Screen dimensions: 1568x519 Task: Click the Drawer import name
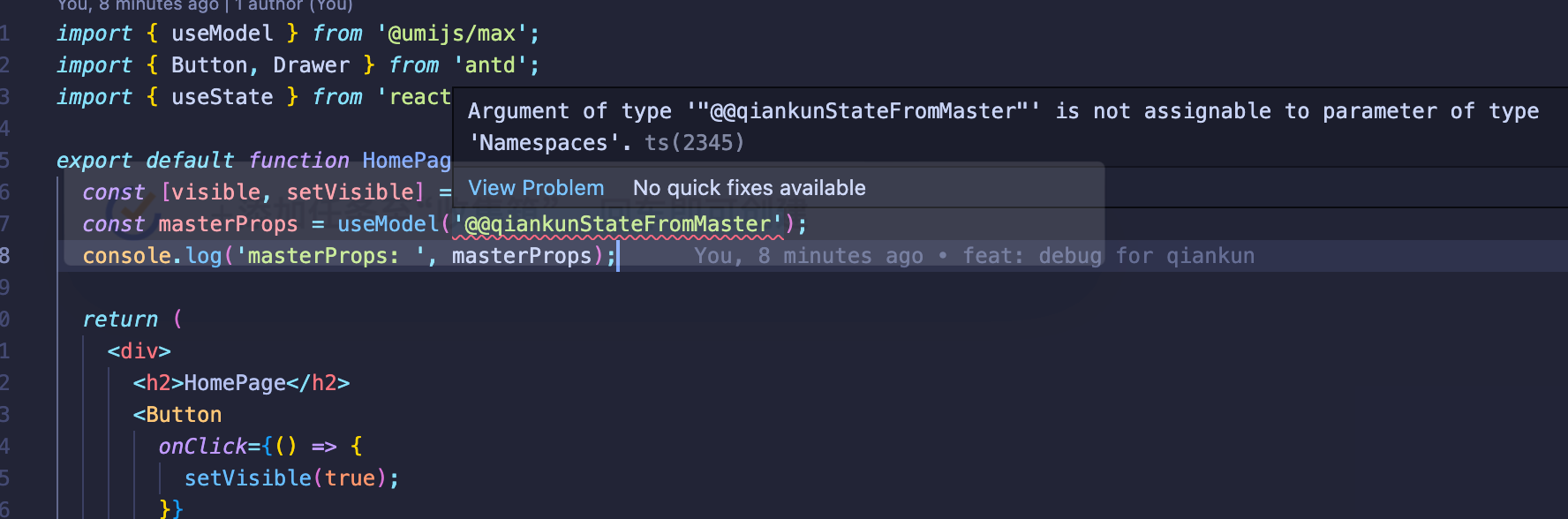pos(311,64)
